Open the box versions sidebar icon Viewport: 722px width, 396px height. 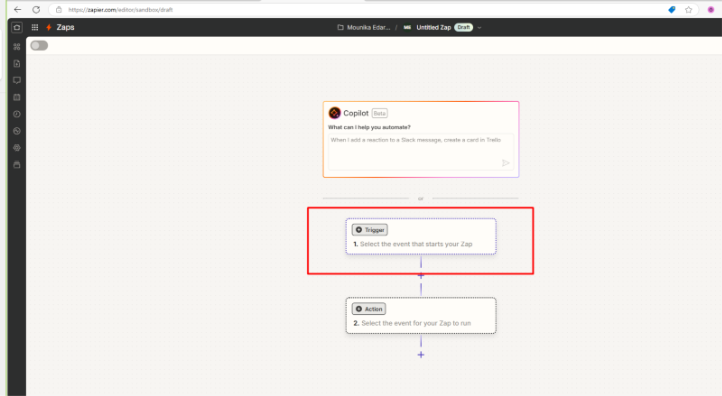(17, 164)
